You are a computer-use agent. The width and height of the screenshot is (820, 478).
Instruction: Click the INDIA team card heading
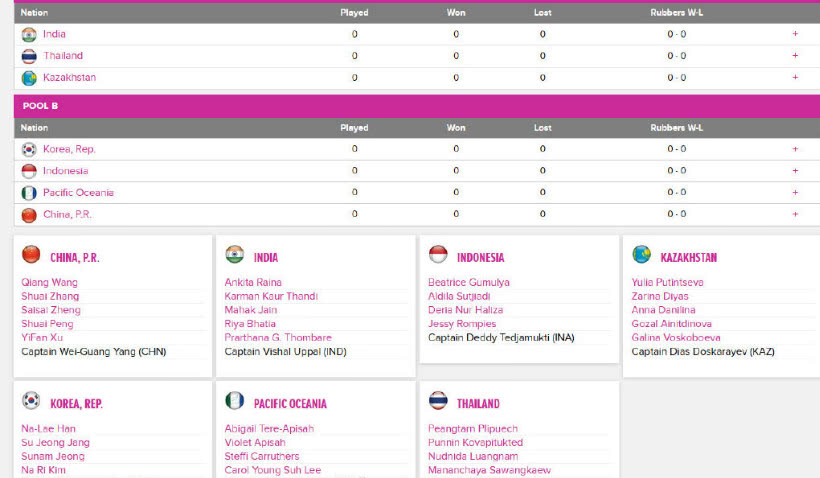[x=266, y=258]
